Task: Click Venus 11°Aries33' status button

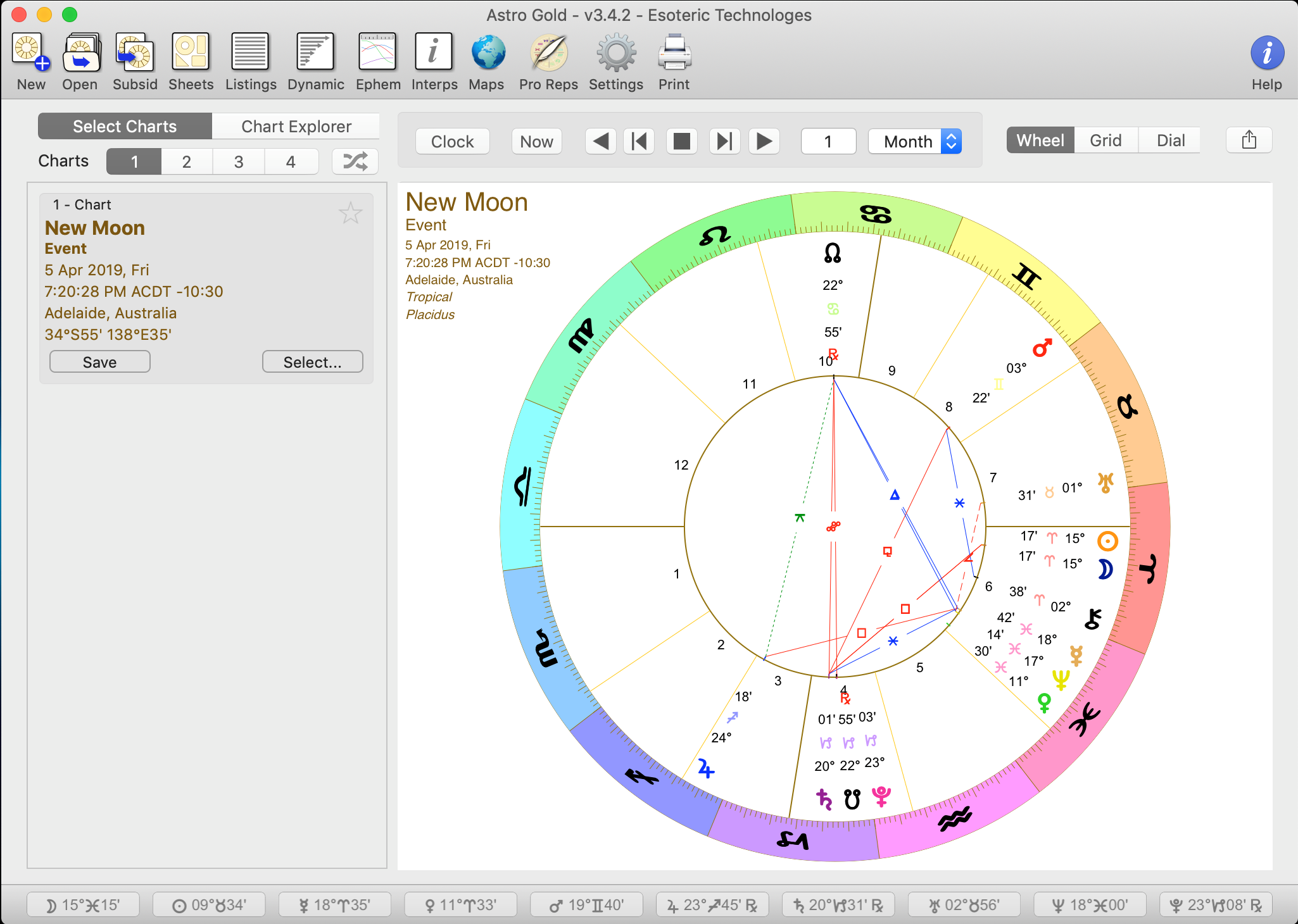Action: [x=461, y=905]
